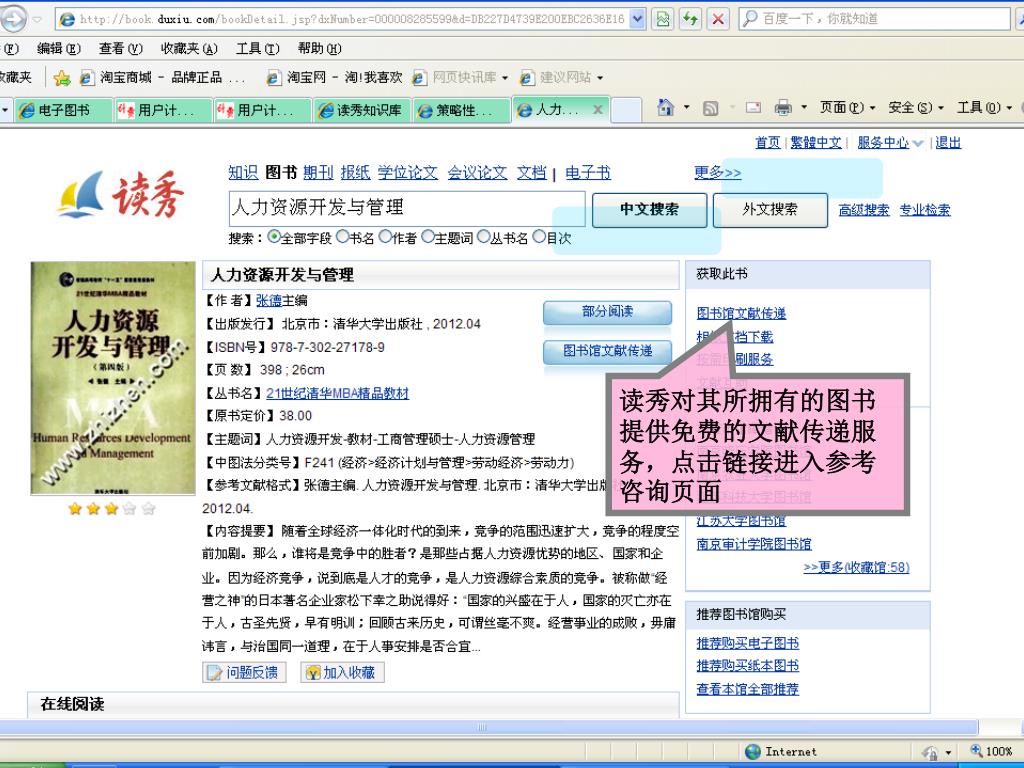
Task: Open the 期刊 search category
Action: (318, 172)
